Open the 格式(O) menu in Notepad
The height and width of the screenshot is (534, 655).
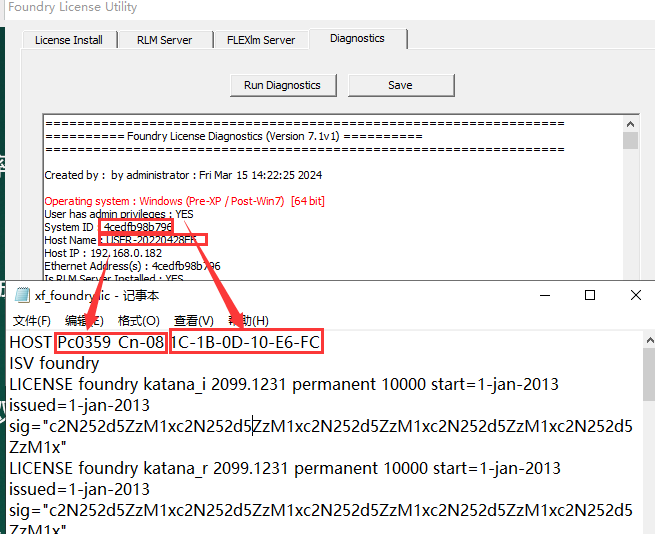[x=139, y=320]
